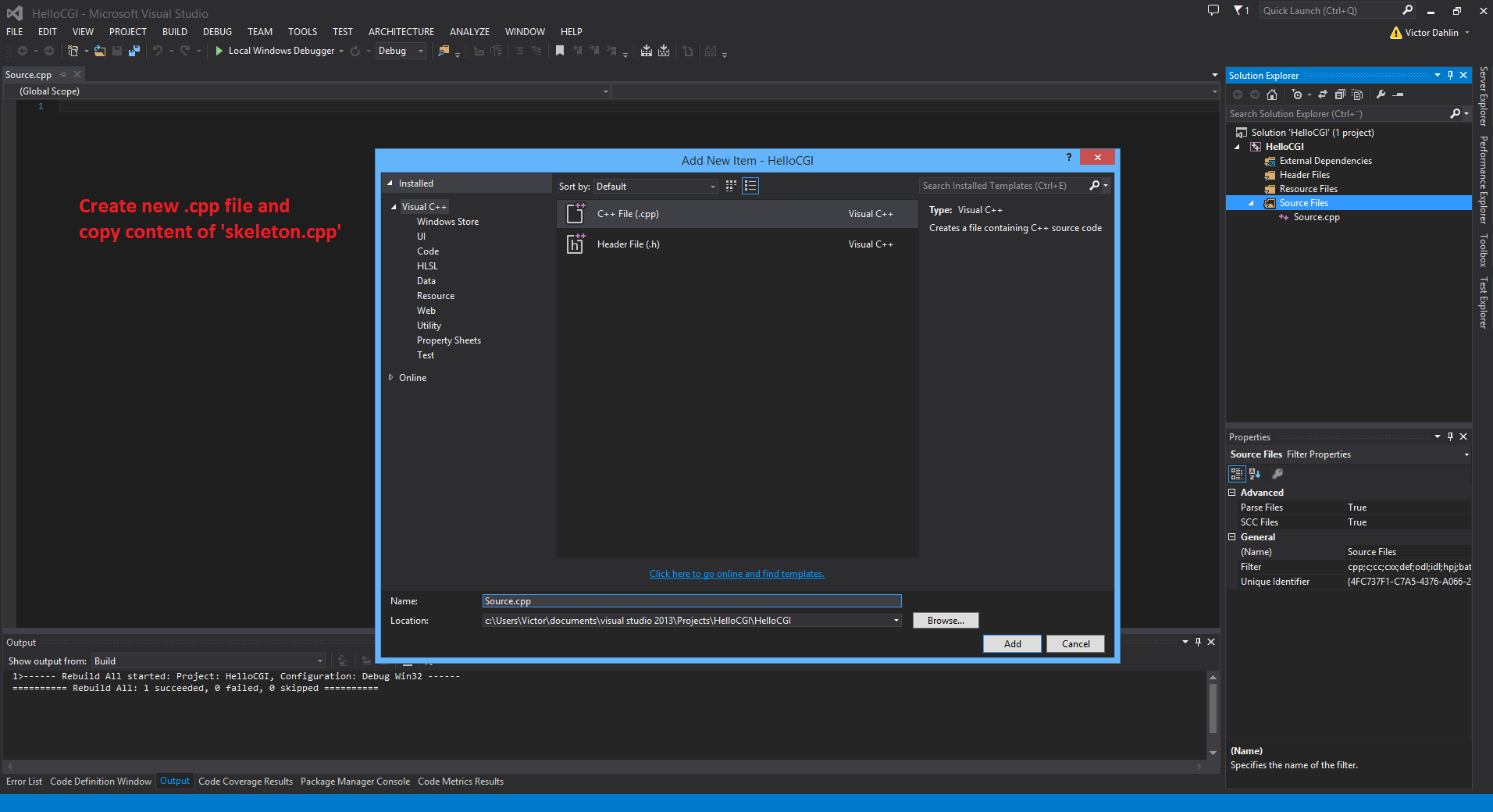Click the New Project toolbar icon
This screenshot has width=1493, height=812.
tap(73, 51)
